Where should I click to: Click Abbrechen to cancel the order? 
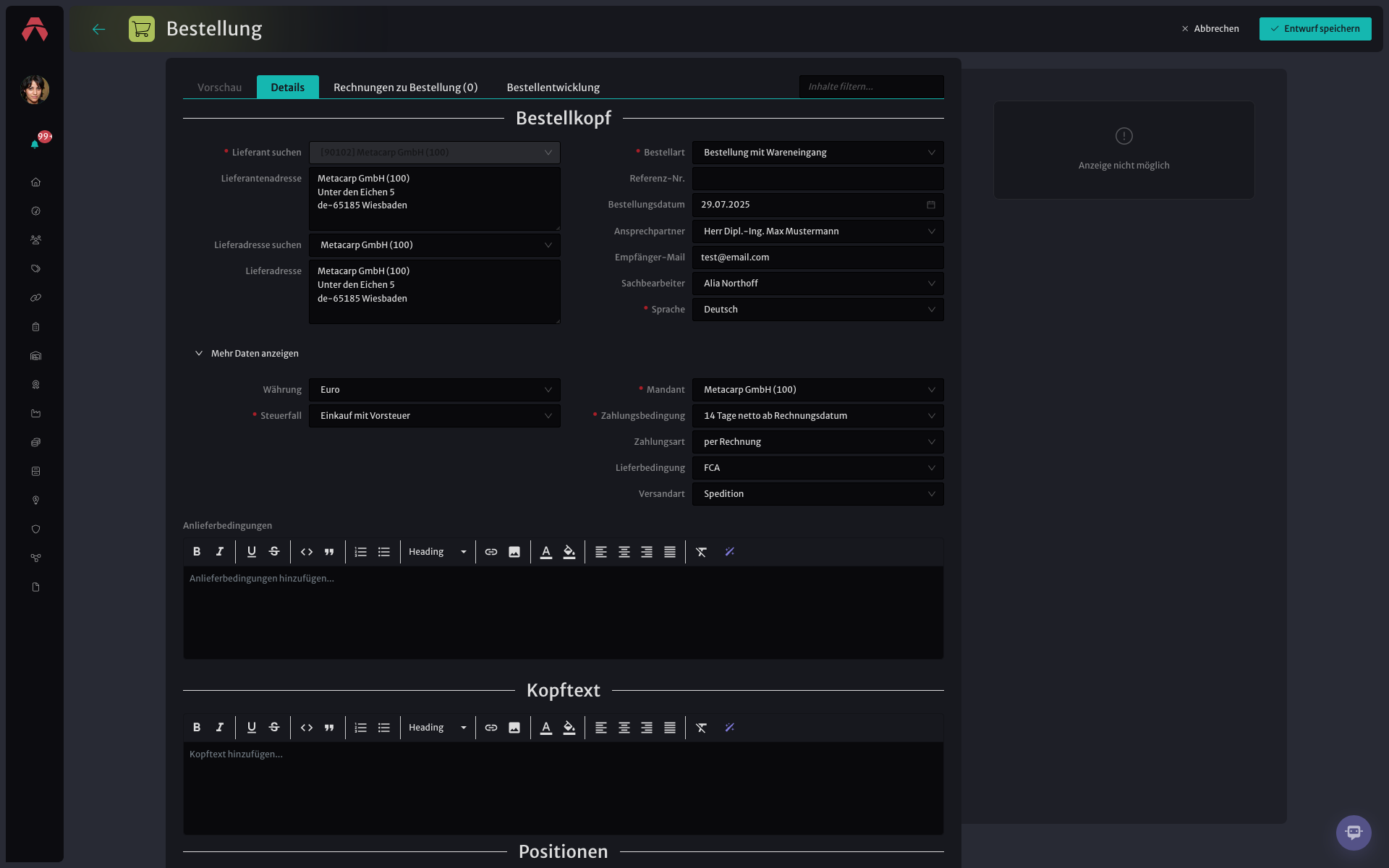tap(1210, 29)
